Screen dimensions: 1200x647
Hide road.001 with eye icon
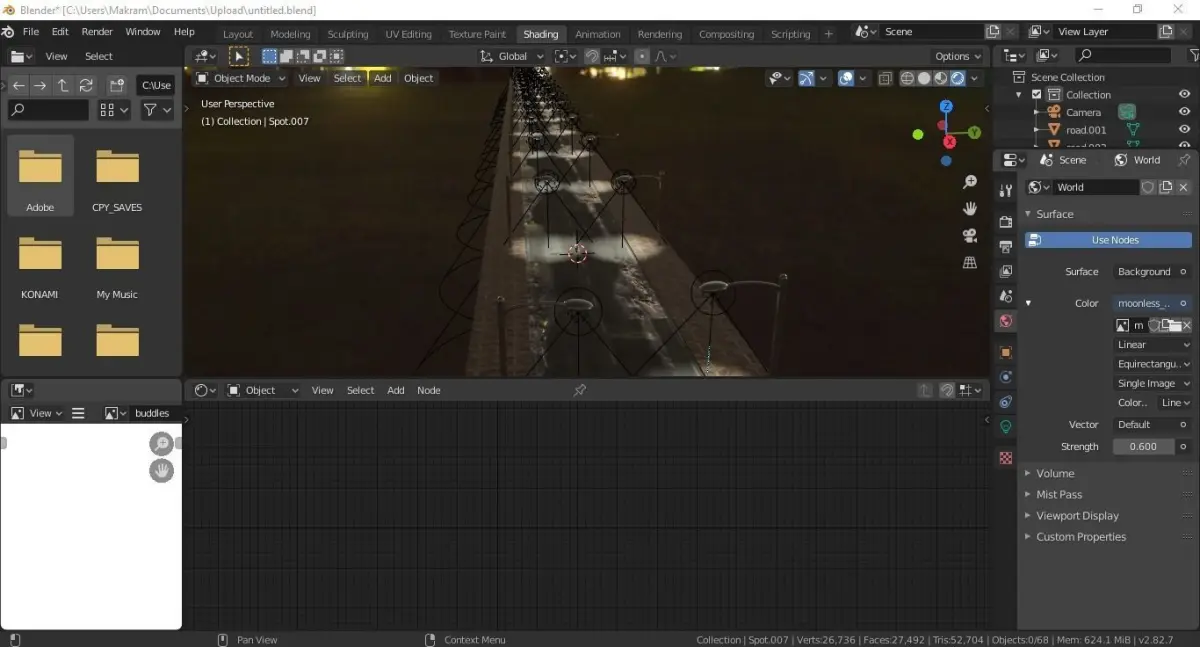(1184, 130)
